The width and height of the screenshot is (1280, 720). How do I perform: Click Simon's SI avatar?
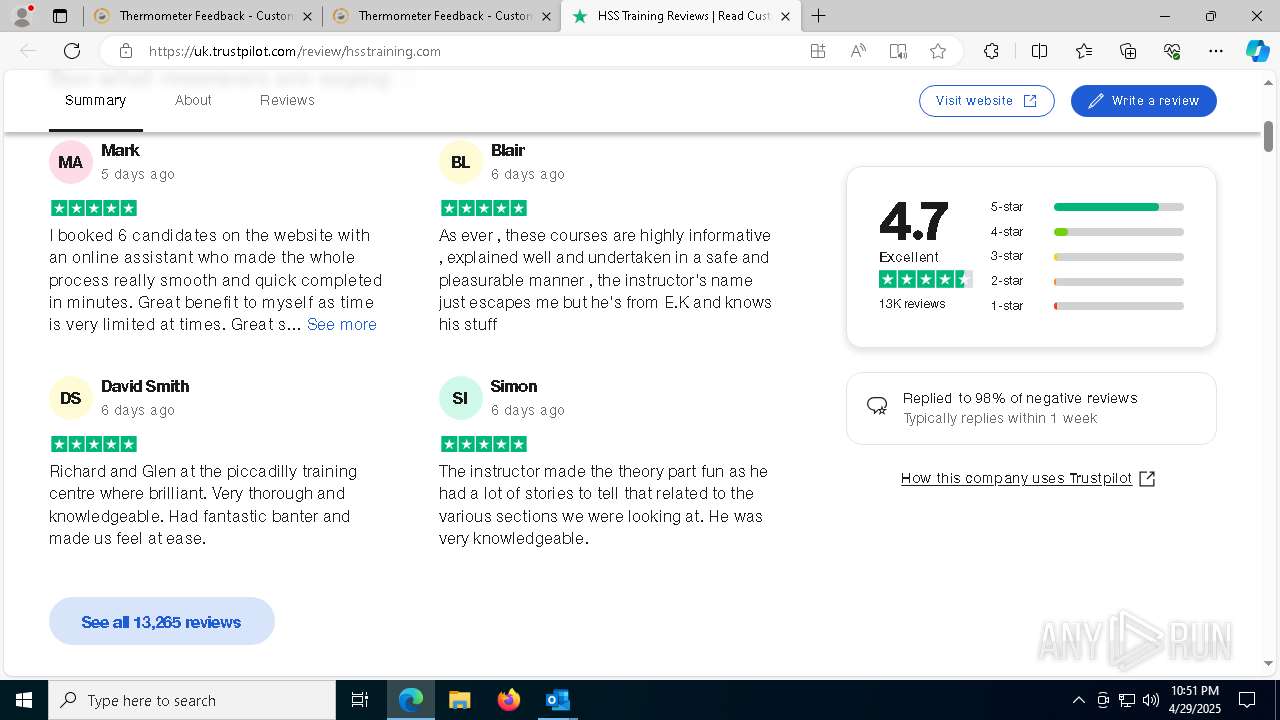(460, 398)
